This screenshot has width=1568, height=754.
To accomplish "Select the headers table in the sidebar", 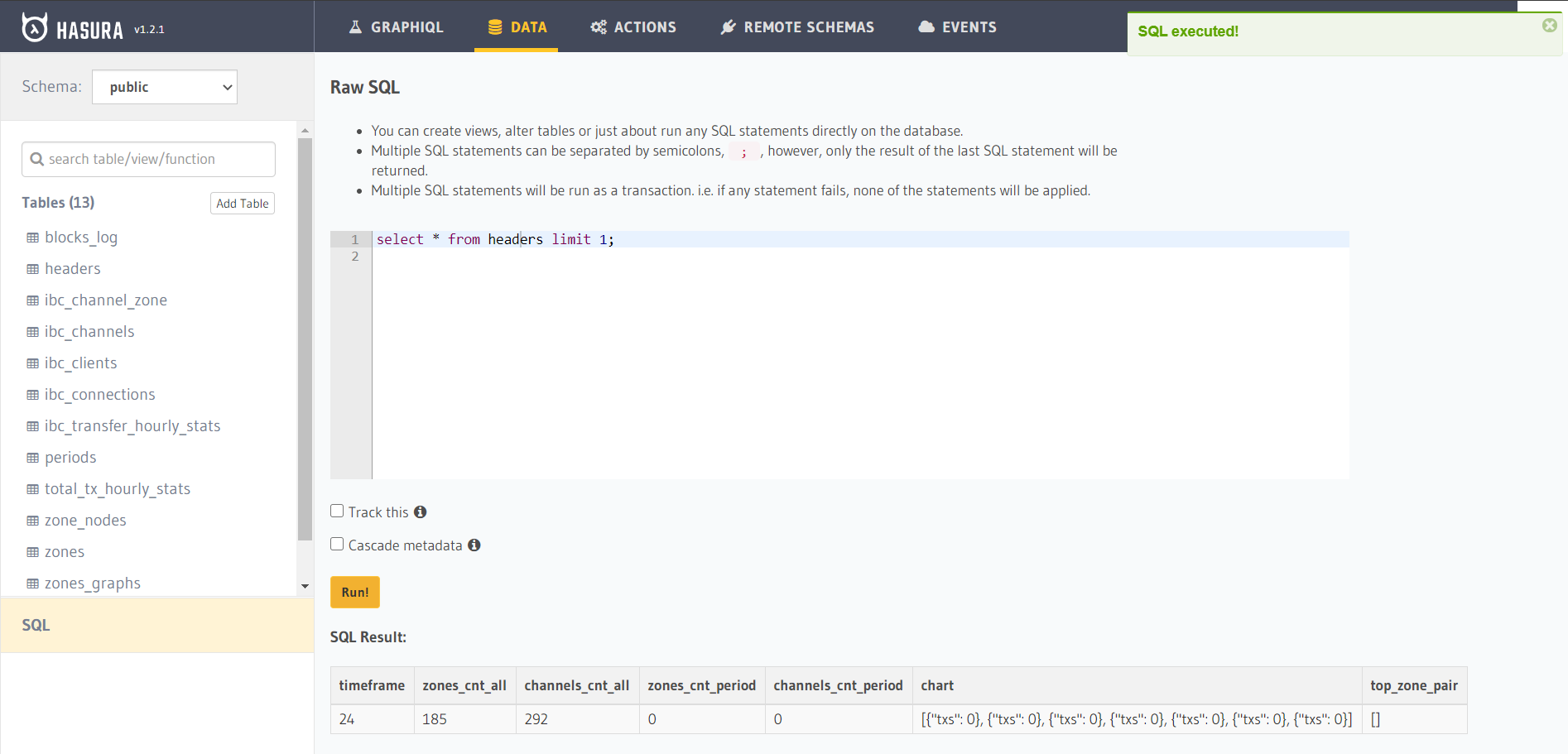I will click(73, 268).
